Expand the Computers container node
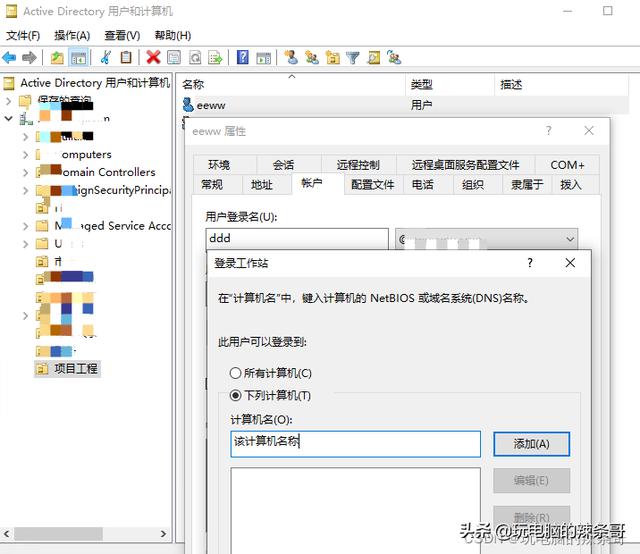640x554 pixels. coord(25,154)
